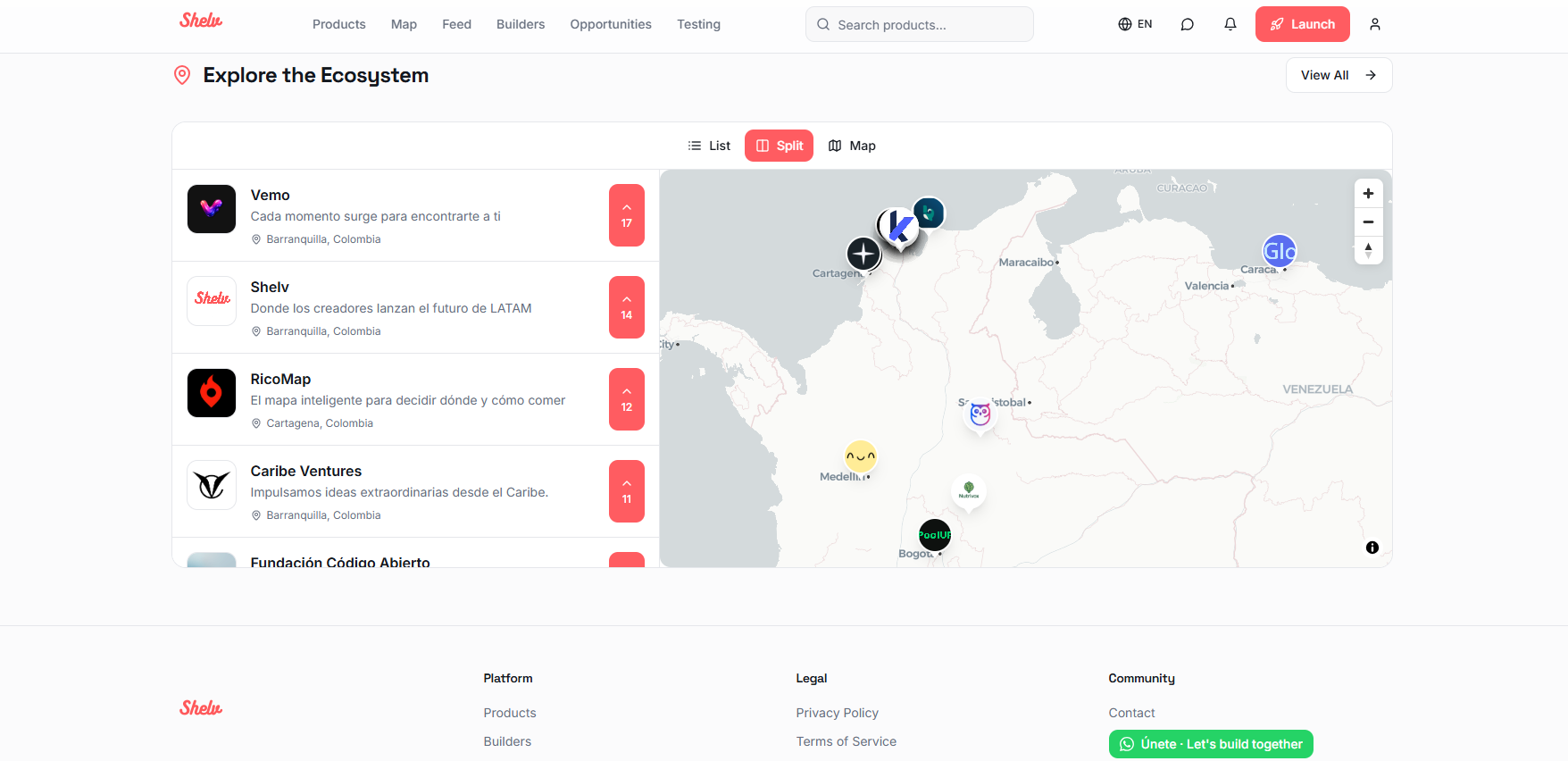Image resolution: width=1568 pixels, height=761 pixels.
Task: Click the RicoMap flame logo thumbnail
Action: pos(212,393)
